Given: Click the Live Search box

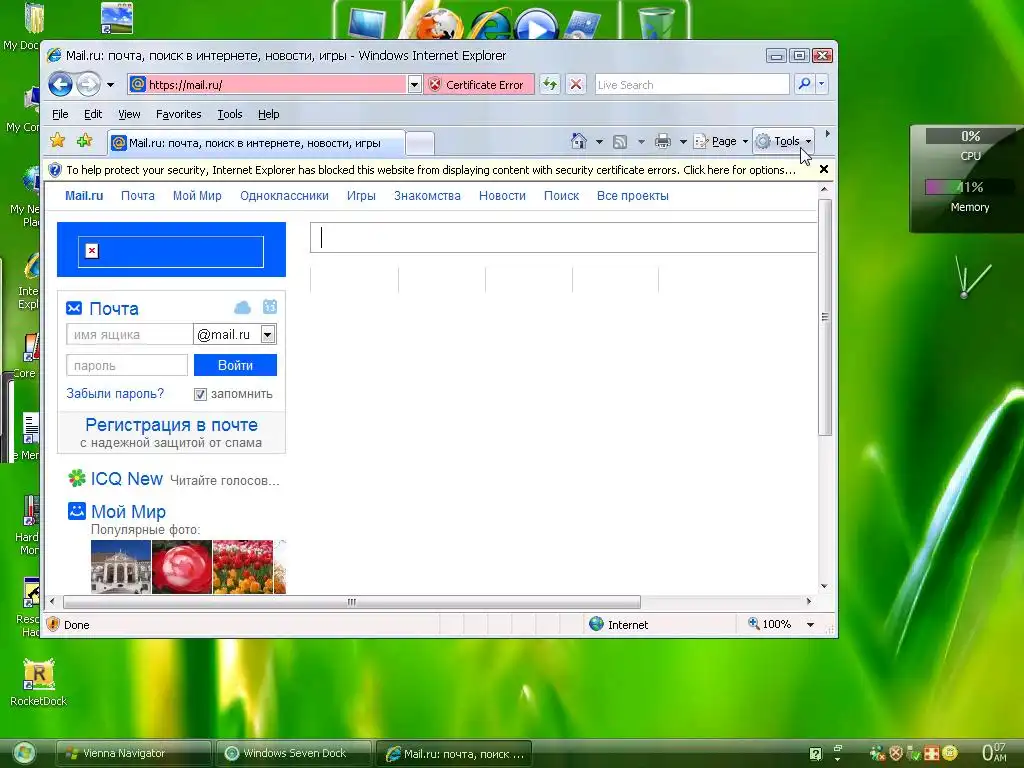Looking at the screenshot, I should point(692,85).
